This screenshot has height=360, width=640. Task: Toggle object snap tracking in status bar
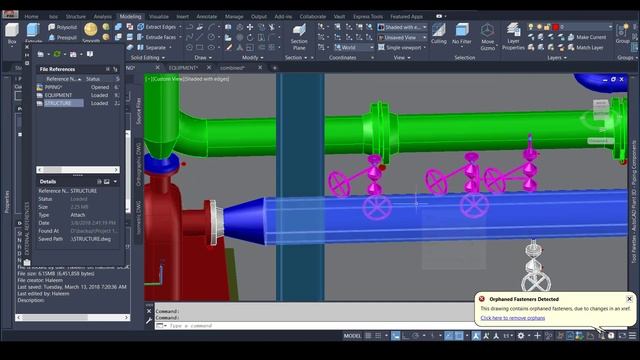(x=449, y=336)
